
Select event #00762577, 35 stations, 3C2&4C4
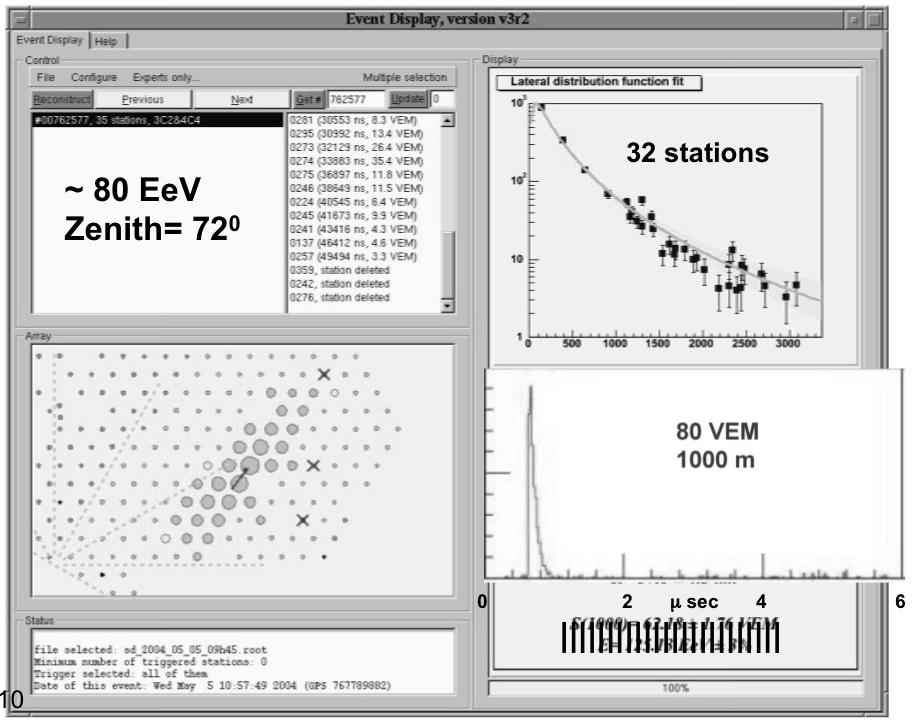(158, 120)
